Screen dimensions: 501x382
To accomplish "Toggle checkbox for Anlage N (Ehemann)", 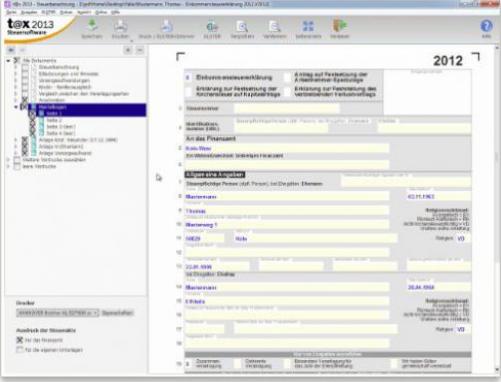I will 25,146.
